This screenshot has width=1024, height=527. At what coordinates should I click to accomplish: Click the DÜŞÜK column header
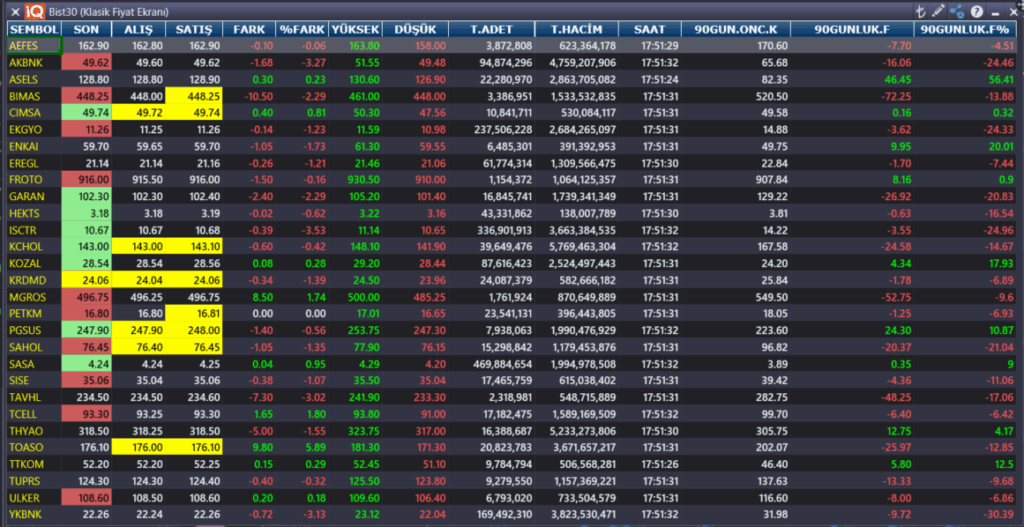point(415,29)
